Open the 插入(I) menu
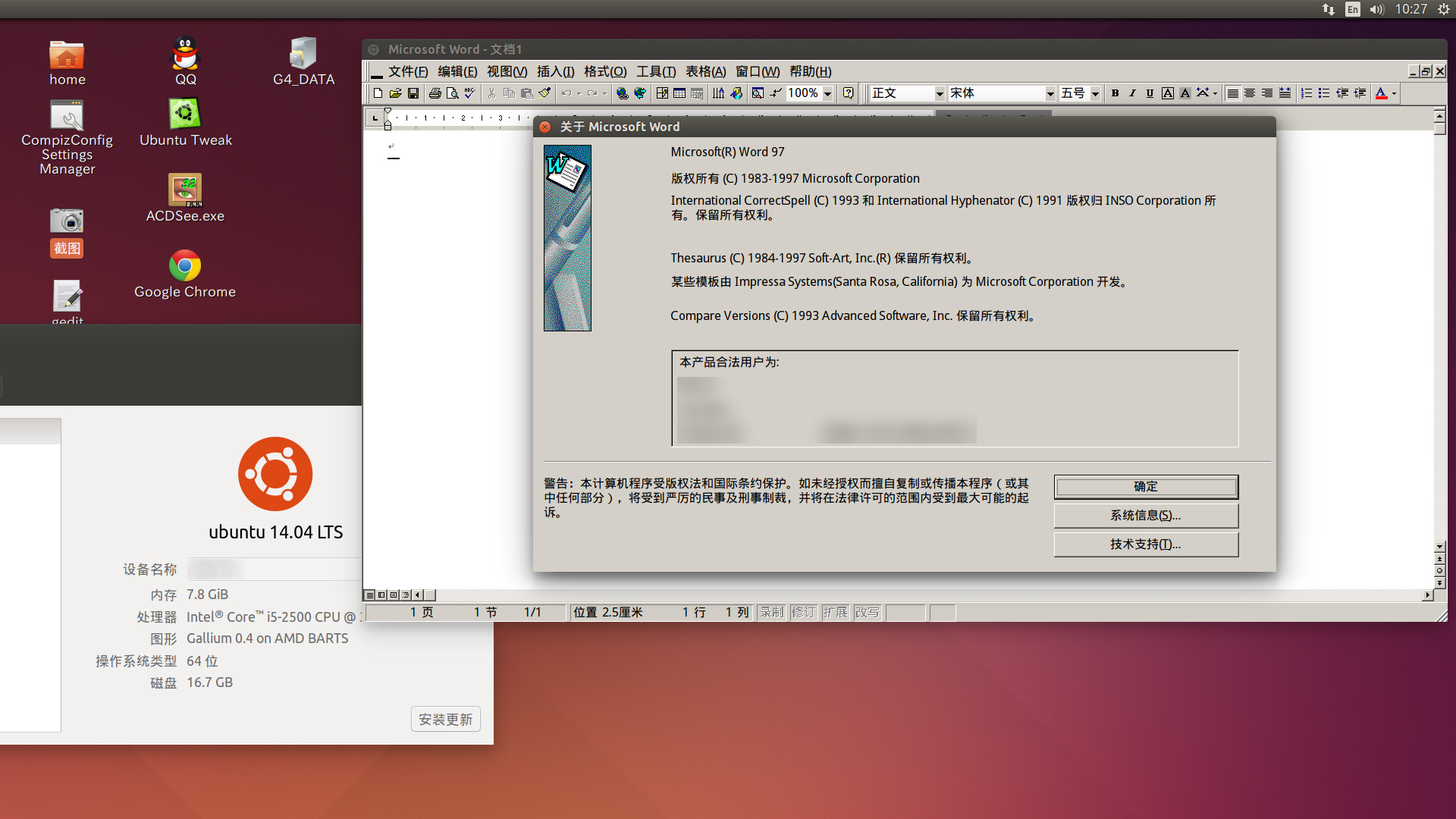 click(x=555, y=71)
